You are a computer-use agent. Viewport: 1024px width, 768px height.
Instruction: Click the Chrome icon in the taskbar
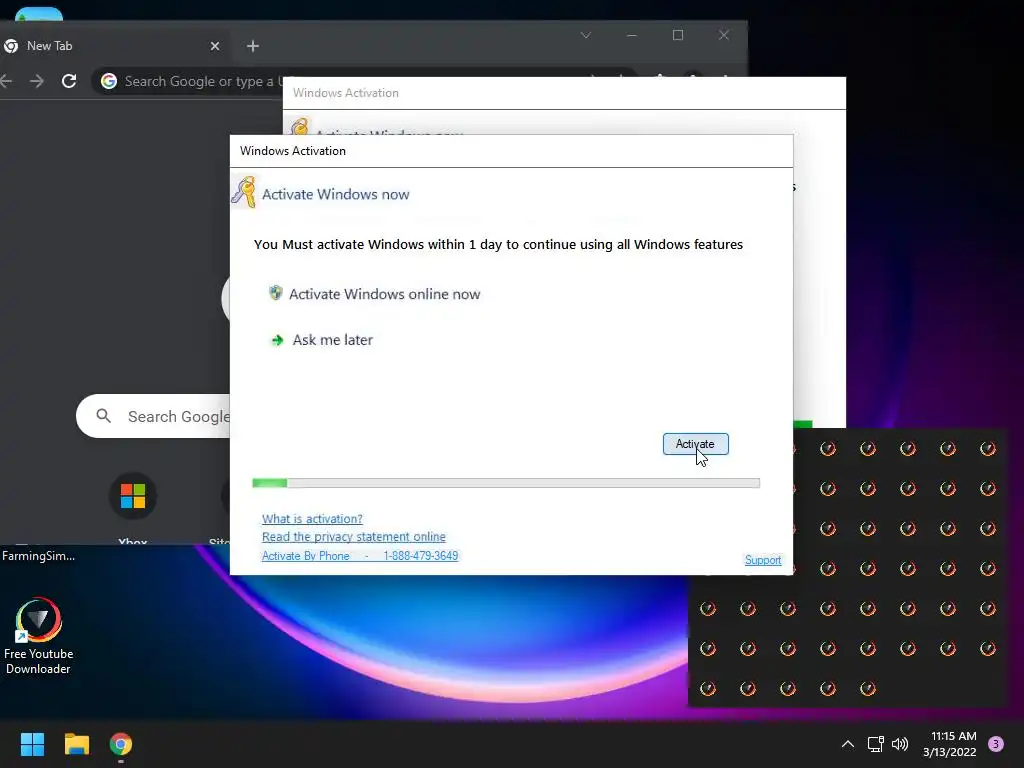coord(121,744)
